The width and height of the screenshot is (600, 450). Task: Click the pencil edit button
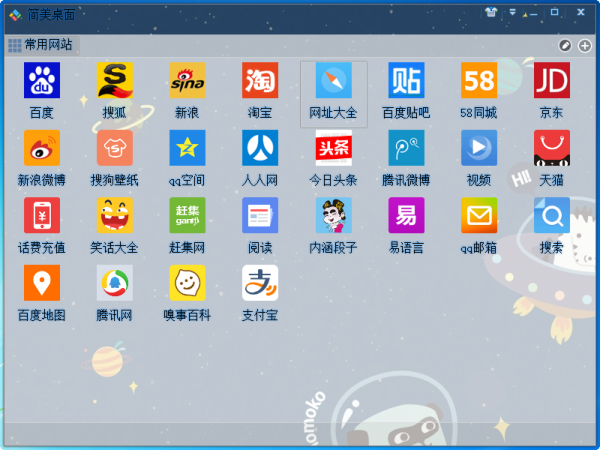click(x=565, y=46)
